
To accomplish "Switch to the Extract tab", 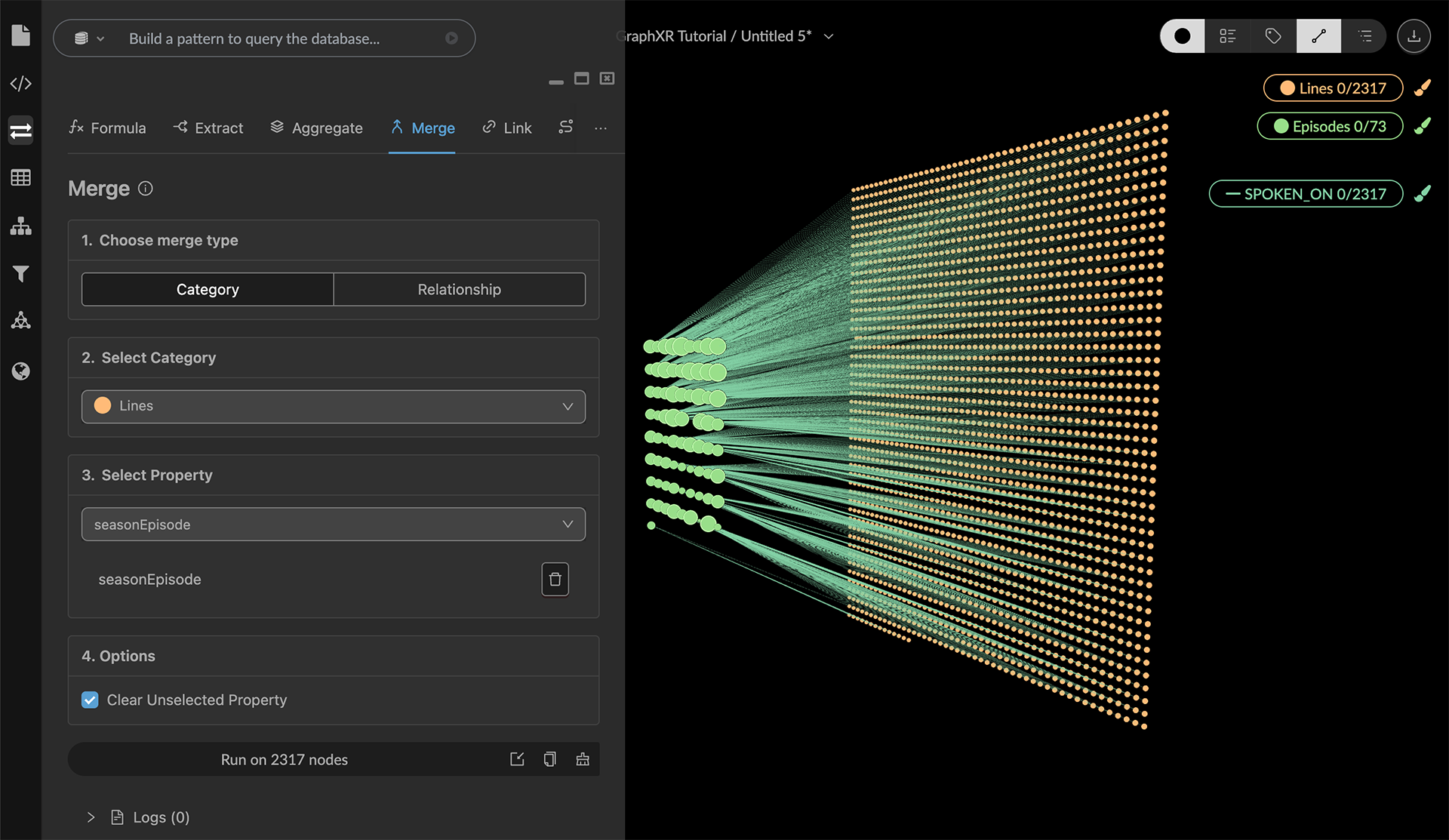I will click(x=208, y=128).
